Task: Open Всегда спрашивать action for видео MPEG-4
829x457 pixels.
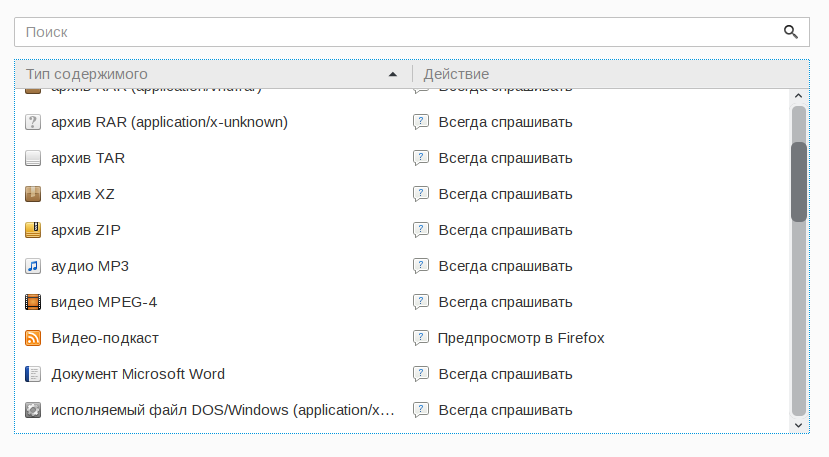Action: (x=505, y=302)
